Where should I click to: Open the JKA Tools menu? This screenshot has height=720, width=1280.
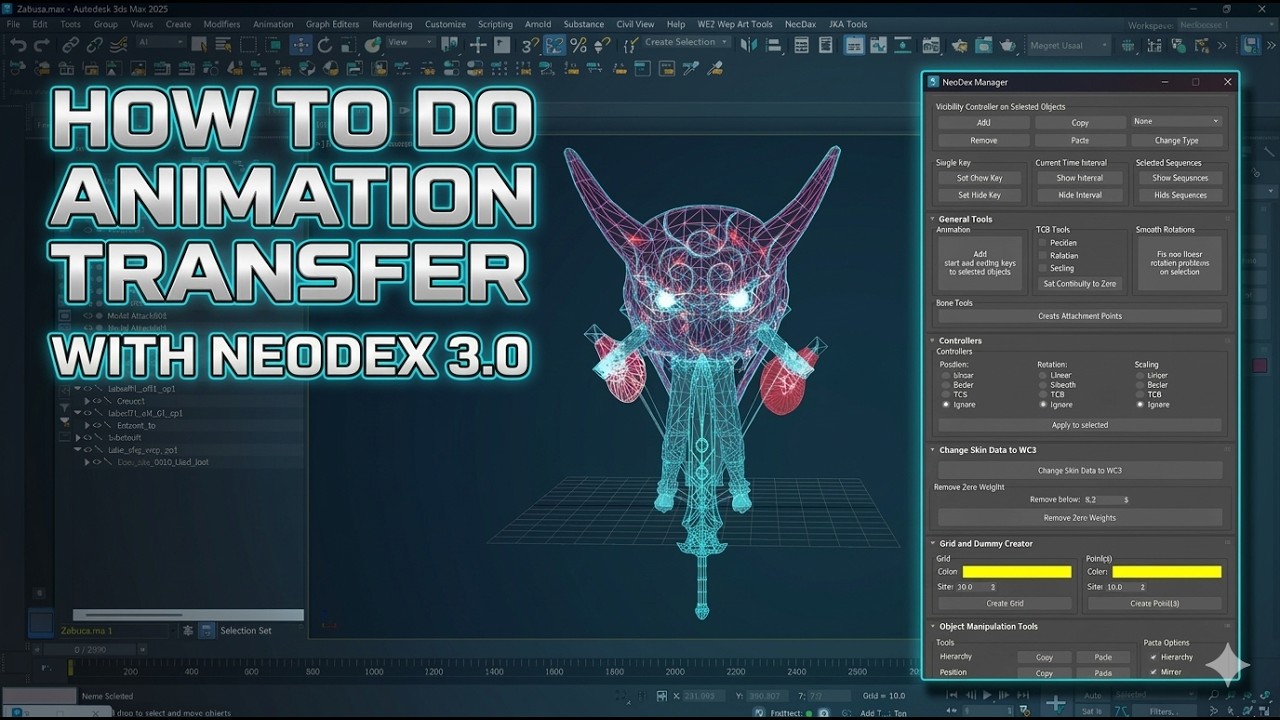click(x=846, y=24)
